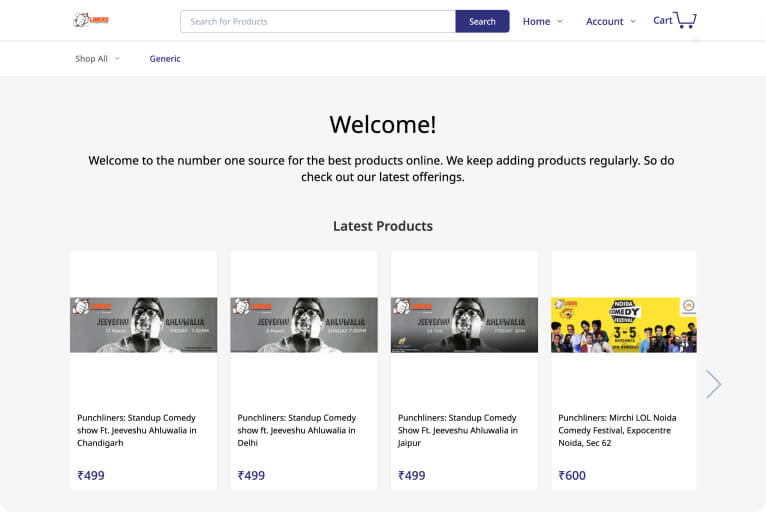The image size is (766, 512).
Task: Expand the Shop All category menu
Action: 97,59
